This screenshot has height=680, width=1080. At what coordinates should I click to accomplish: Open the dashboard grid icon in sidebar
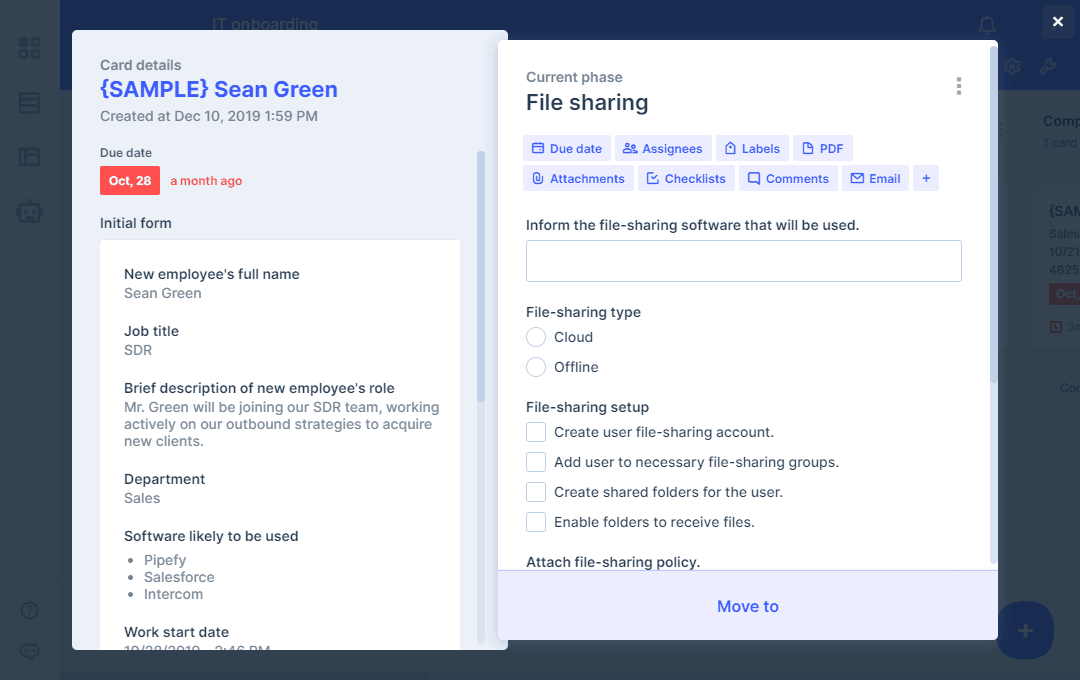(x=30, y=48)
